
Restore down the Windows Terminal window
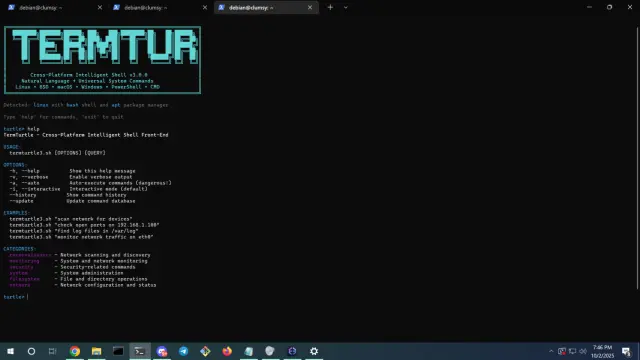[x=609, y=7]
